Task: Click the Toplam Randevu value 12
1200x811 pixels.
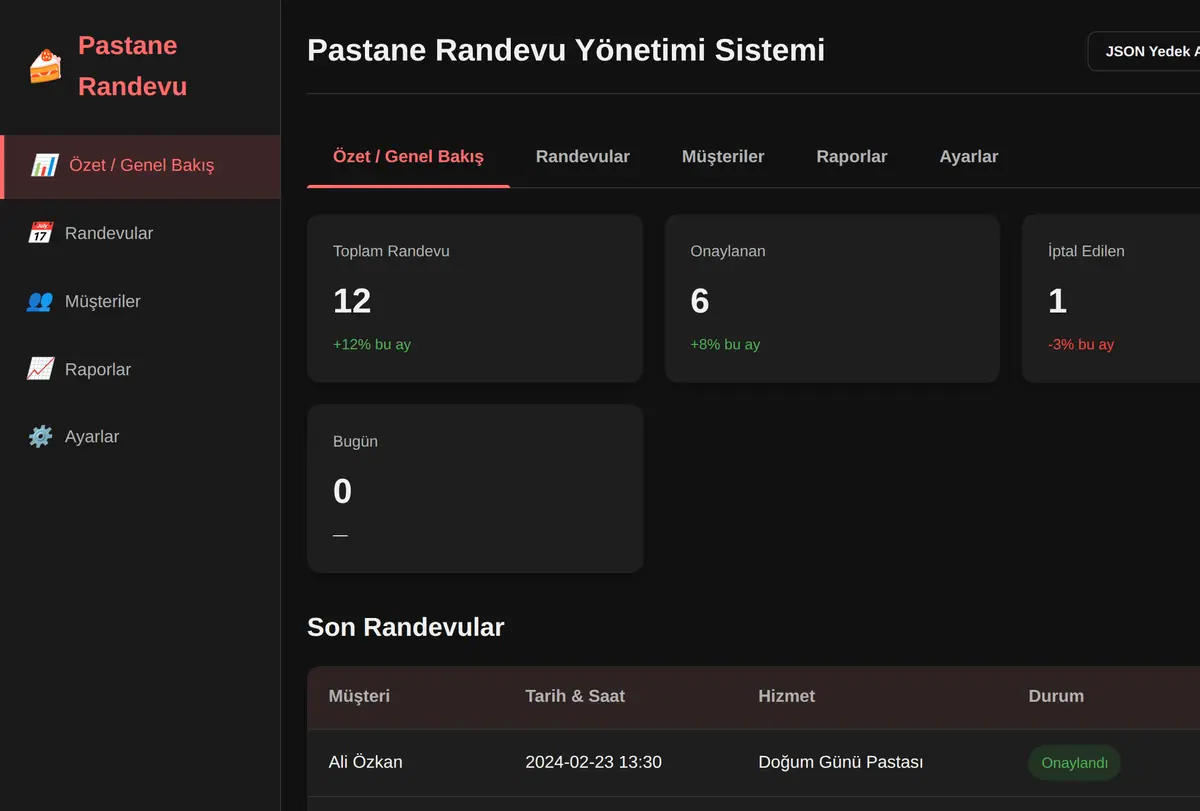Action: 352,301
